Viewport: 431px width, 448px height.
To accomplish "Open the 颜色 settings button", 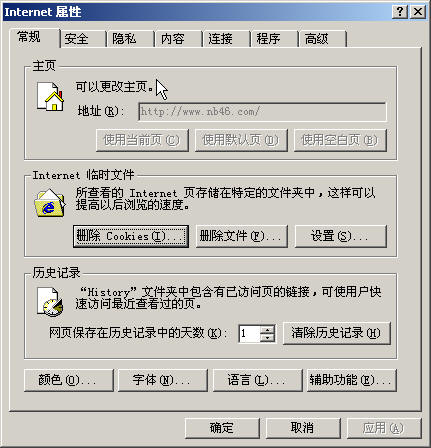I will coord(69,380).
